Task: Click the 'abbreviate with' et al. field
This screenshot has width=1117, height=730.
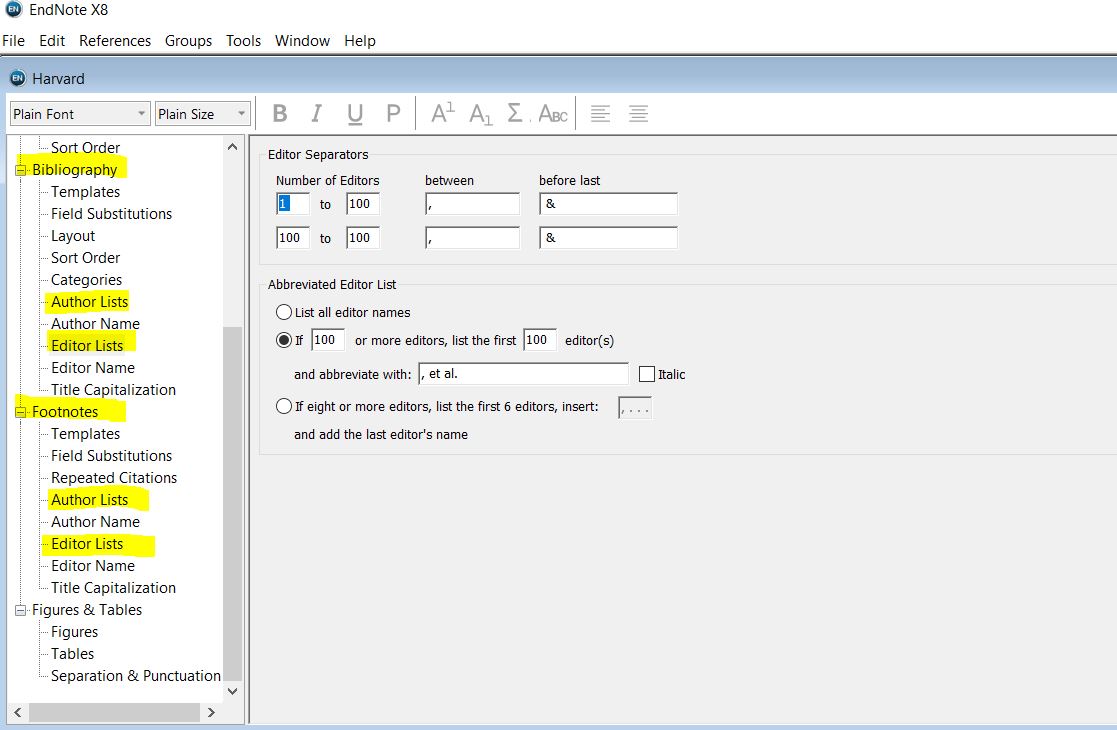Action: (524, 374)
